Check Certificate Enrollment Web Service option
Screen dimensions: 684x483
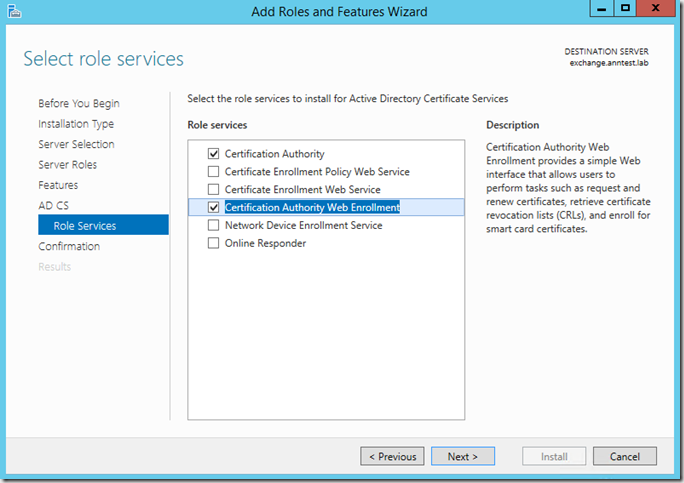[x=213, y=190]
